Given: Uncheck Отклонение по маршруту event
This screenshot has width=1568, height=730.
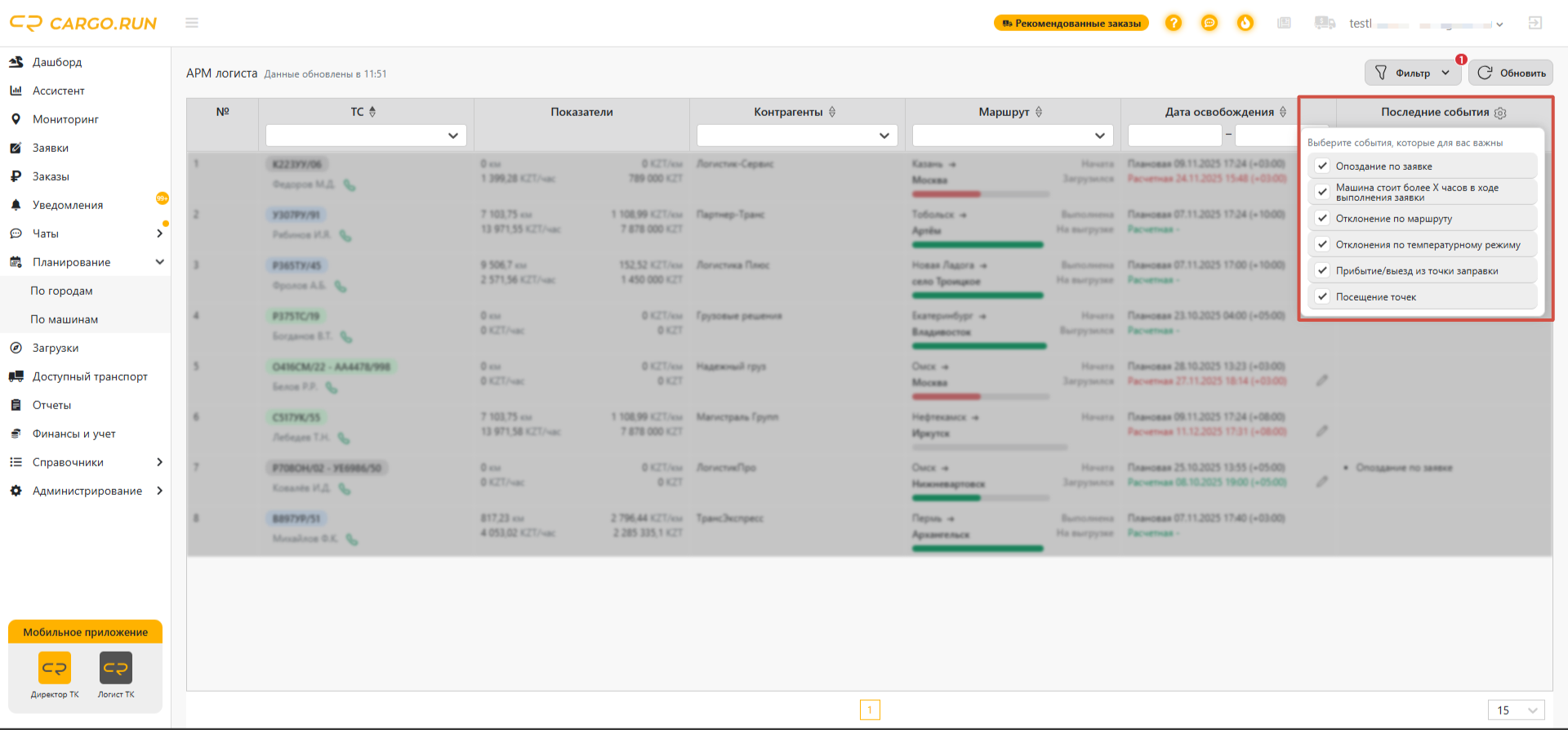Looking at the screenshot, I should (x=1322, y=218).
